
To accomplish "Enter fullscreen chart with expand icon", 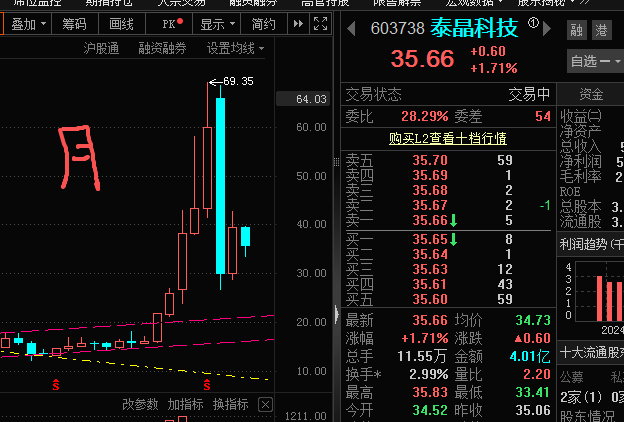I will [x=320, y=24].
